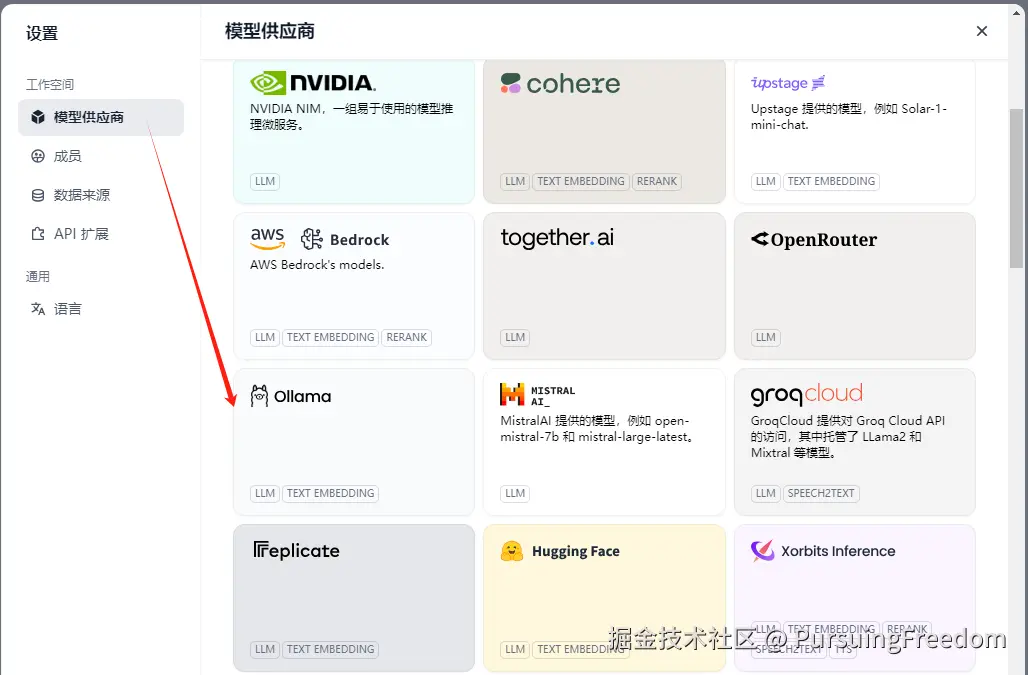Click the groqcloud logo
This screenshot has width=1028, height=675.
point(806,395)
